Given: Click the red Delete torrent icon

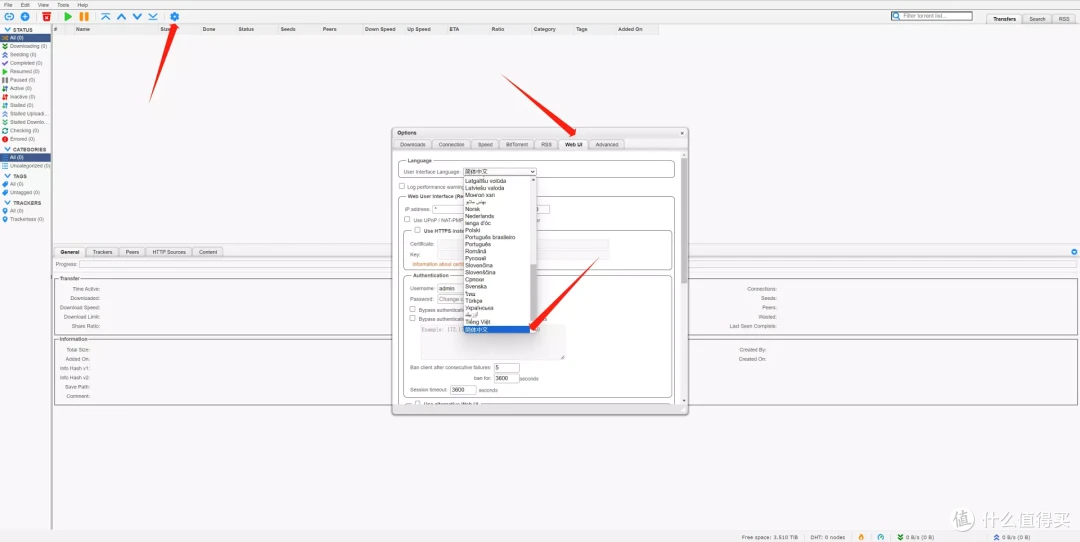Looking at the screenshot, I should click(x=46, y=16).
